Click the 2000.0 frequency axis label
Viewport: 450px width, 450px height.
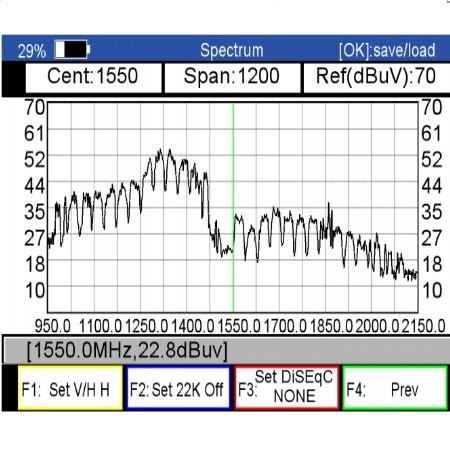377,326
